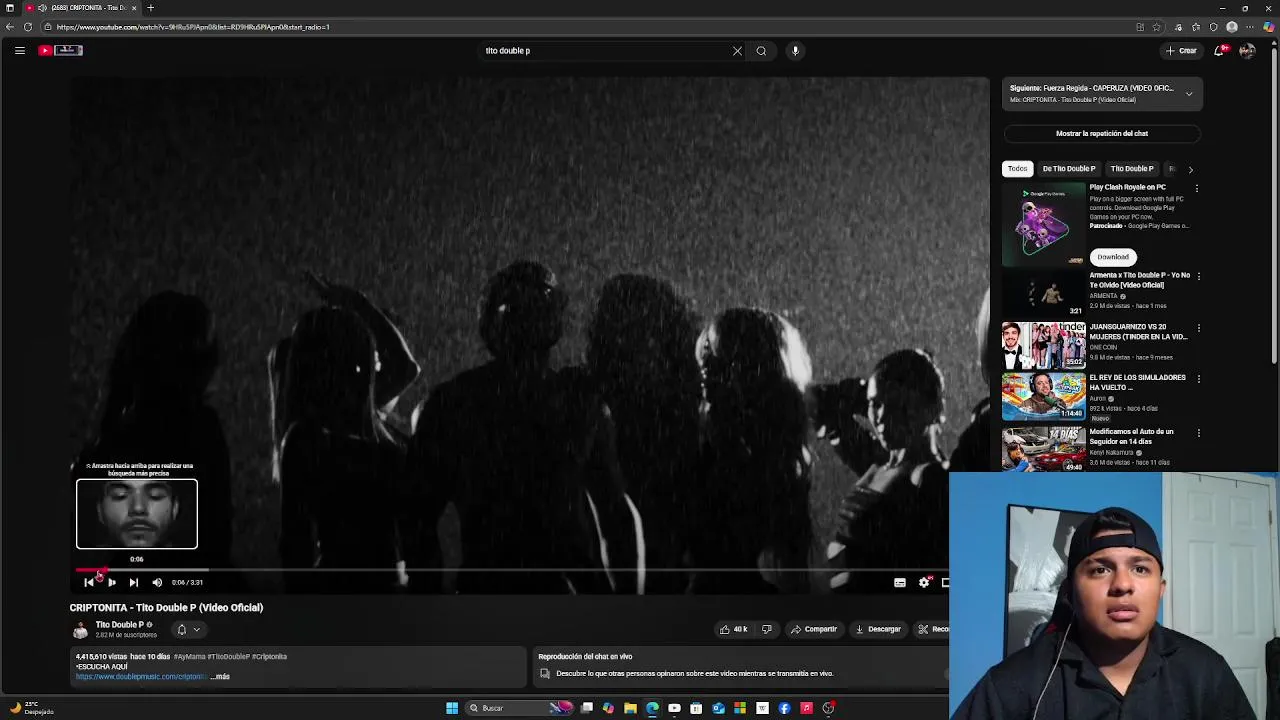The width and height of the screenshot is (1280, 720).
Task: Open the weather widget on taskbar
Action: (x=32, y=708)
